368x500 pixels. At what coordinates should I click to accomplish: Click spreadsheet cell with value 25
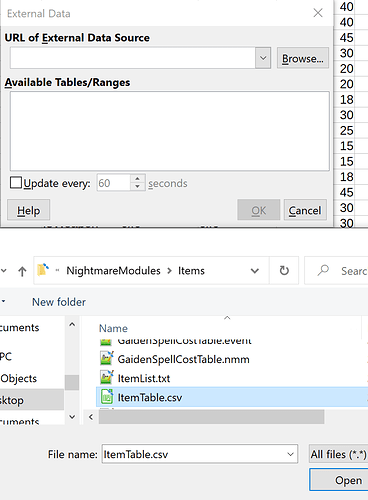[346, 130]
